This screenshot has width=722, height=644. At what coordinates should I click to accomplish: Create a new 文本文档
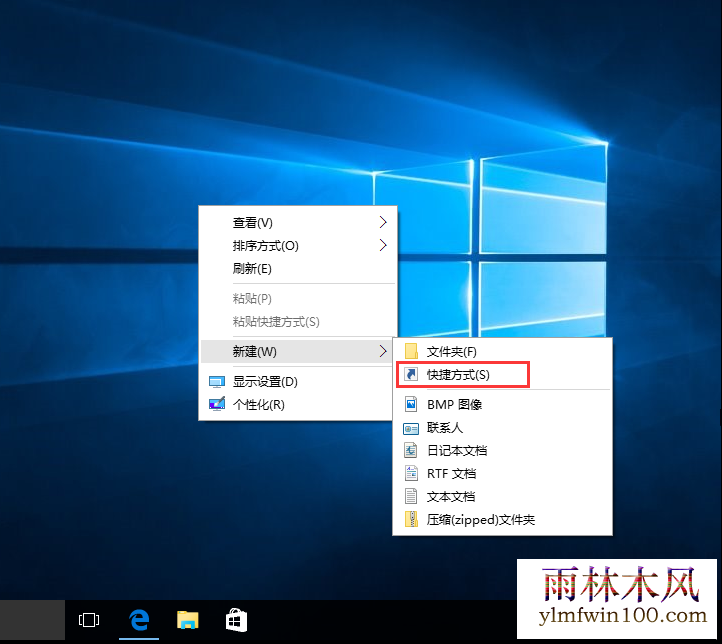(x=502, y=496)
